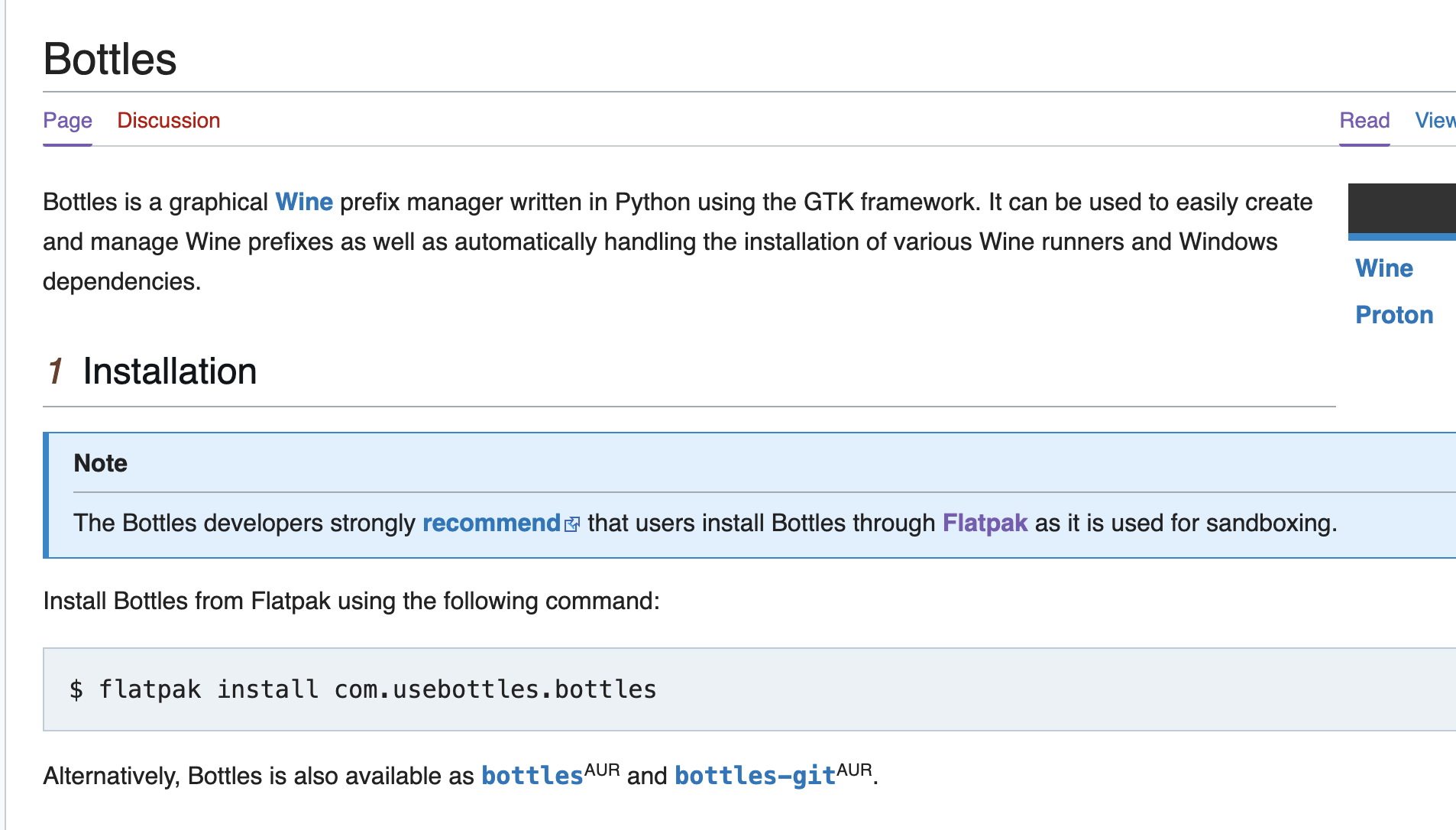1456x830 pixels.
Task: Open the bottles AUR package link
Action: point(532,776)
